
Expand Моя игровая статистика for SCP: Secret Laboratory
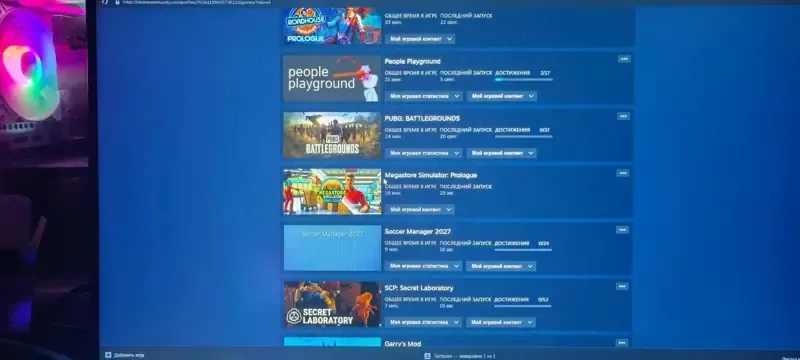(423, 322)
